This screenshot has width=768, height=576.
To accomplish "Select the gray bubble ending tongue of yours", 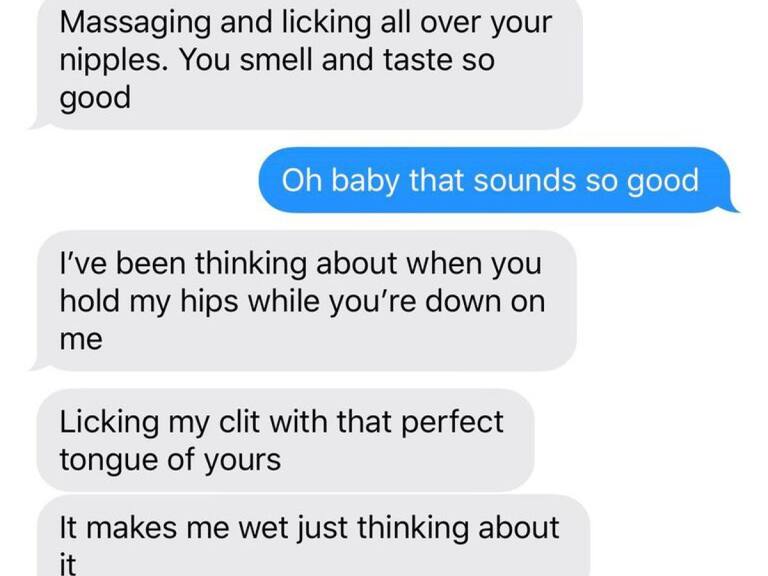I will pos(286,440).
